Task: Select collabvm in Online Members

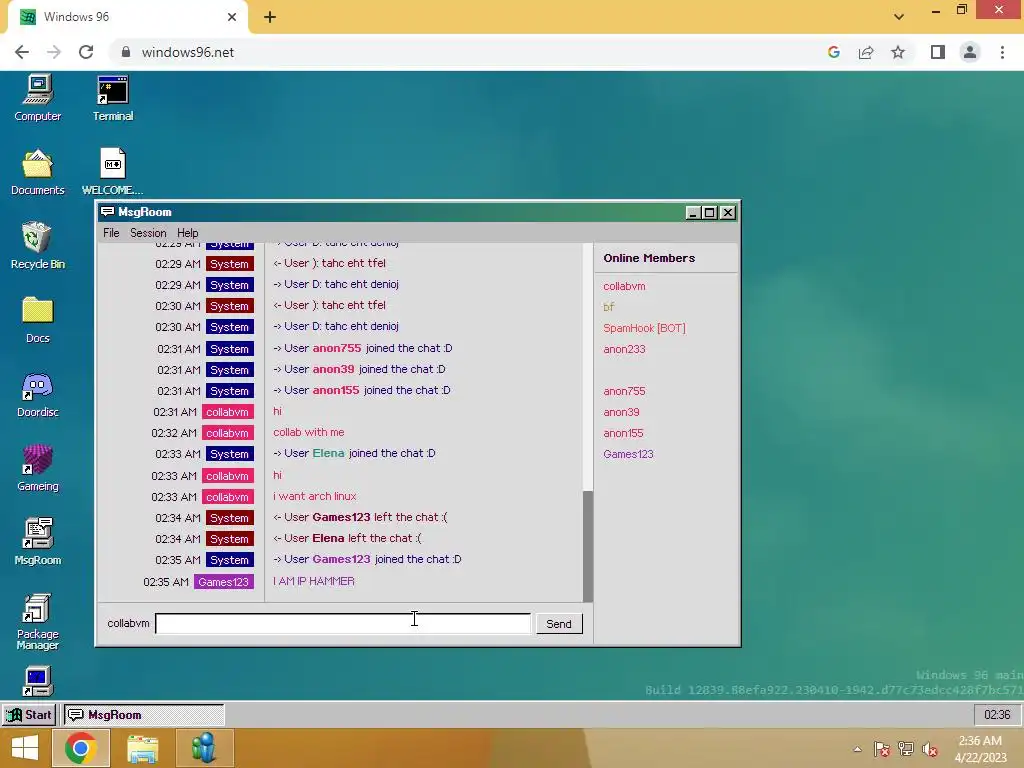Action: click(624, 286)
